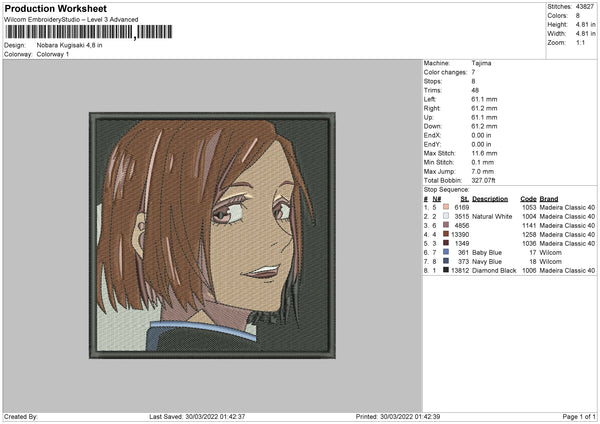600x424 pixels.
Task: Click the Navy Blue color swatch
Action: pos(446,261)
